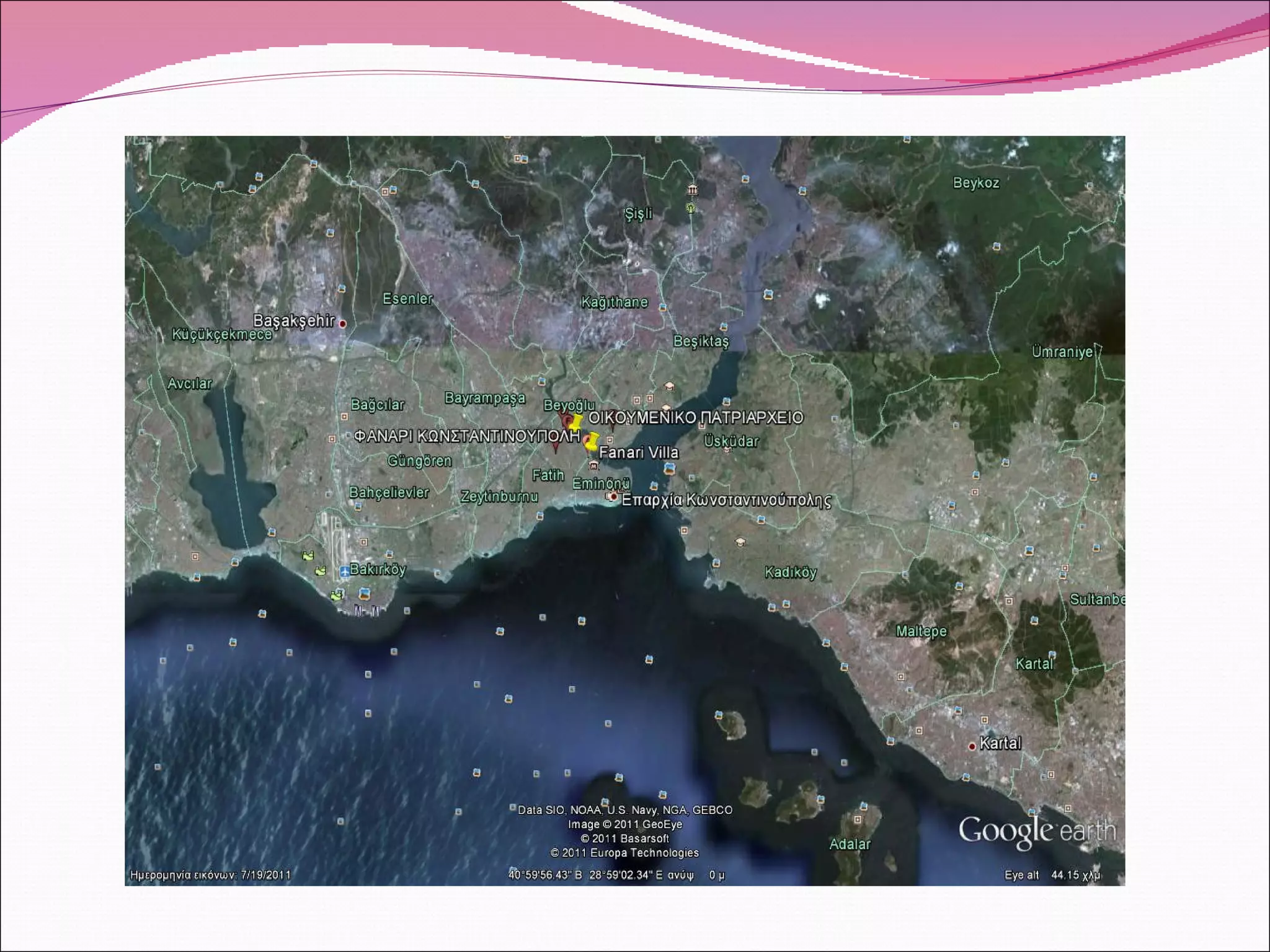This screenshot has height=952, width=1270.
Task: Click the metro M icon above Eminönü
Action: 593,465
